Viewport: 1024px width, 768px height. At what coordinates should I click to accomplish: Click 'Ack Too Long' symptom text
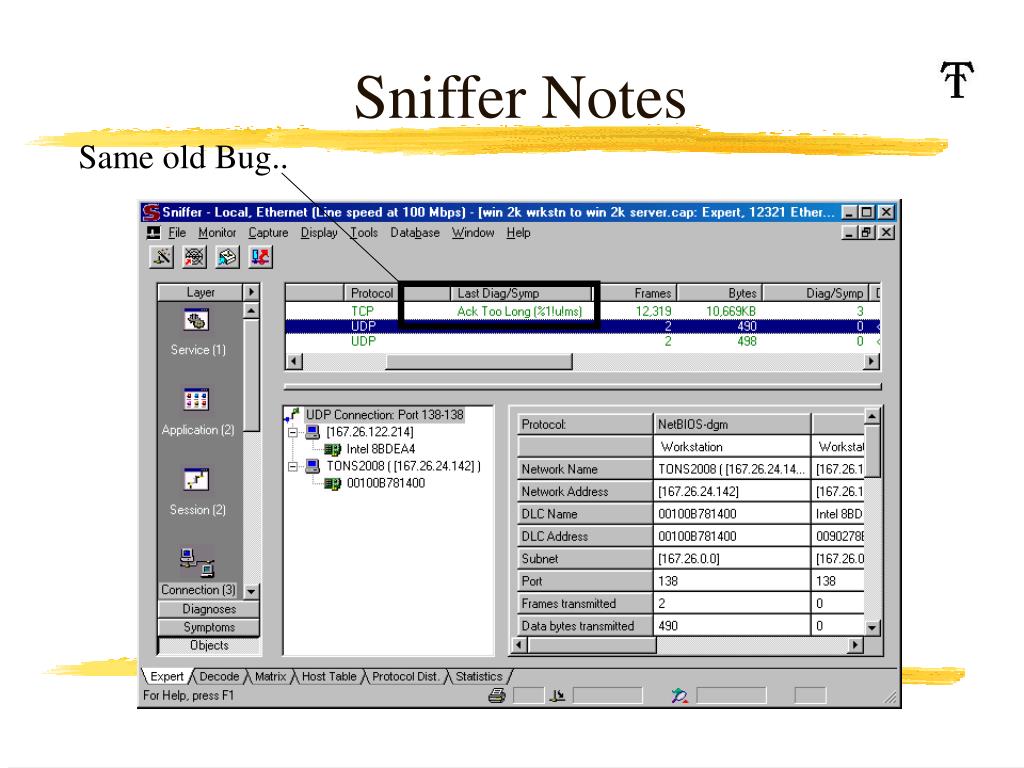coord(519,312)
